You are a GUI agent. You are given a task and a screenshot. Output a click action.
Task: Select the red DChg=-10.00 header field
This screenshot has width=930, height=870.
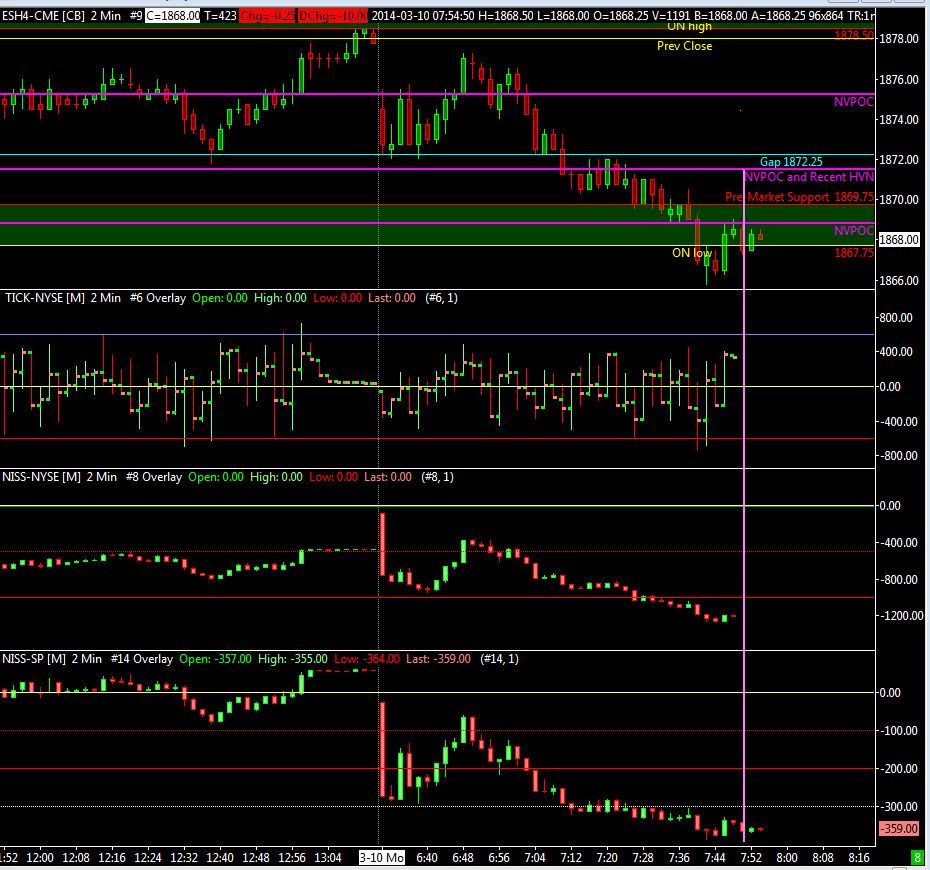pos(334,16)
